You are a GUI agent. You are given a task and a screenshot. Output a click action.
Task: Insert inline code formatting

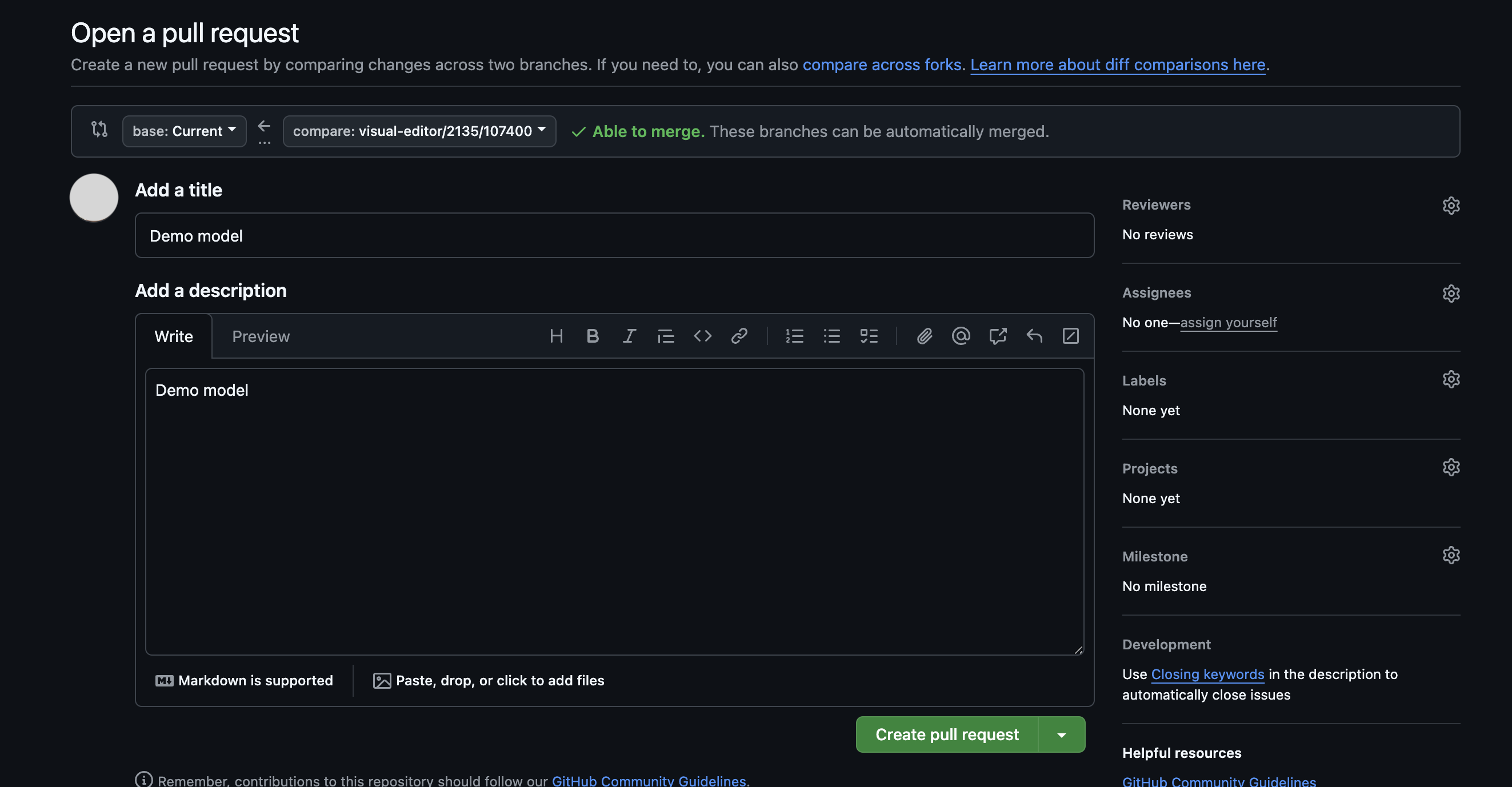(703, 336)
